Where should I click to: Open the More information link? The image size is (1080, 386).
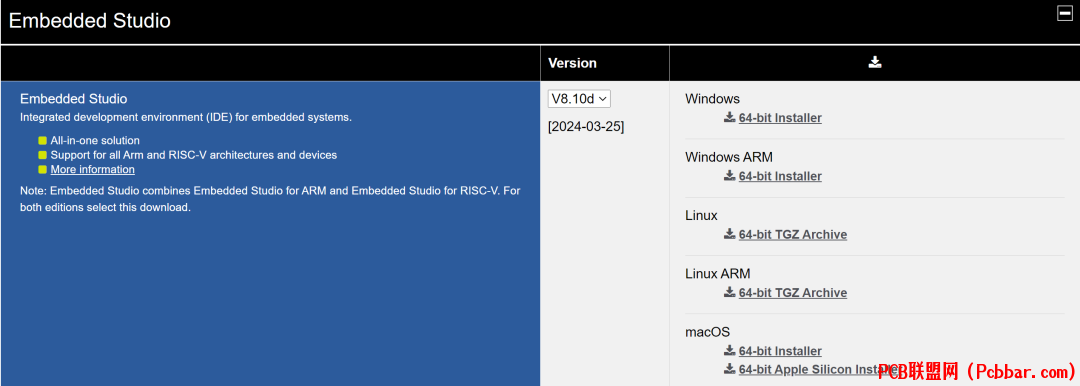coord(92,170)
